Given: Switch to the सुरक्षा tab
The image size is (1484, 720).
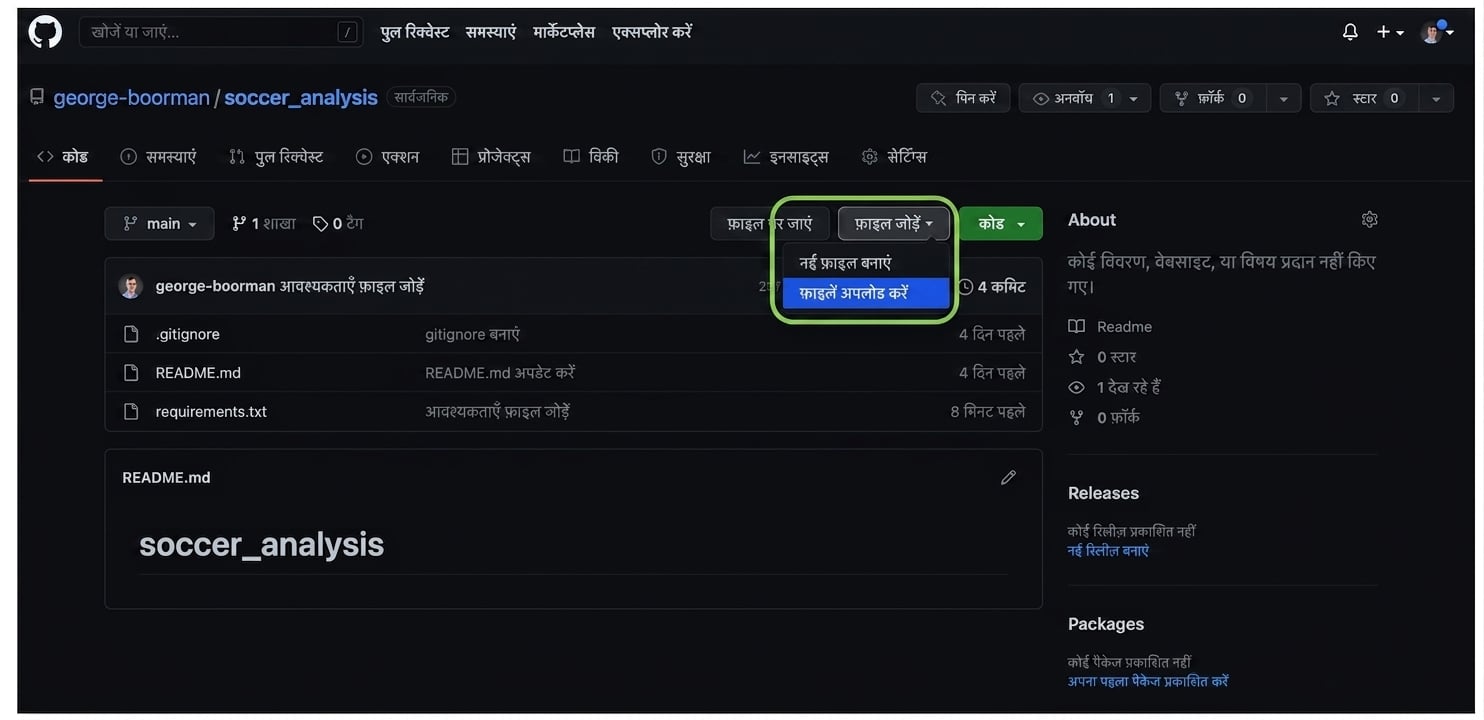Looking at the screenshot, I should click(681, 157).
